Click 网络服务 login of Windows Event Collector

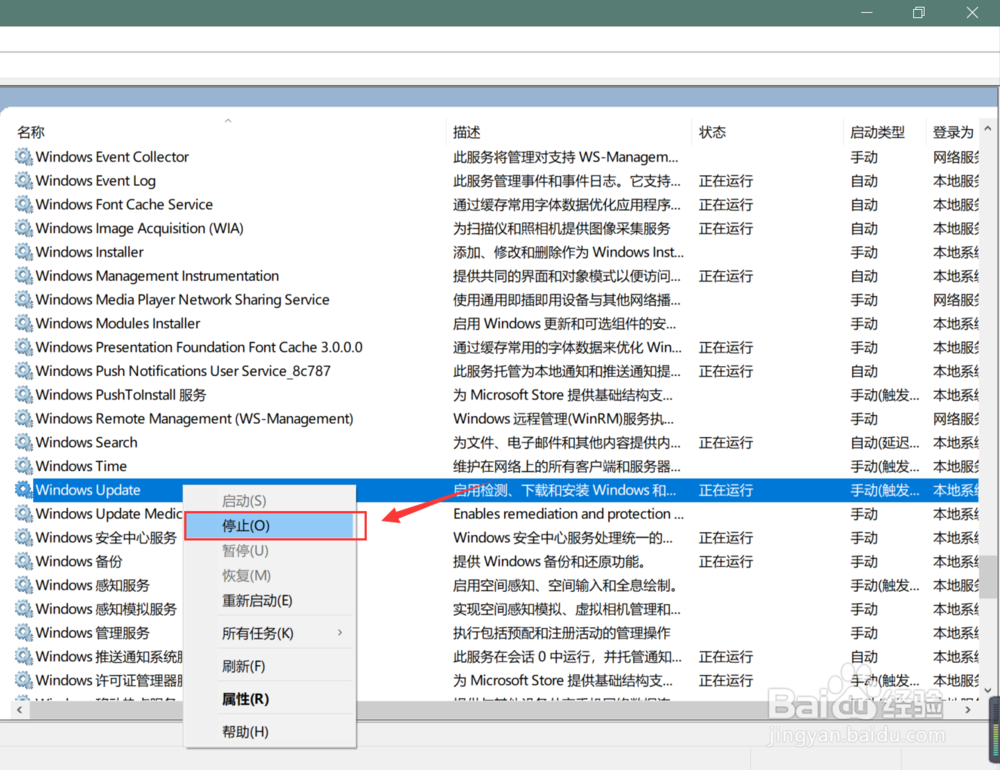click(955, 157)
